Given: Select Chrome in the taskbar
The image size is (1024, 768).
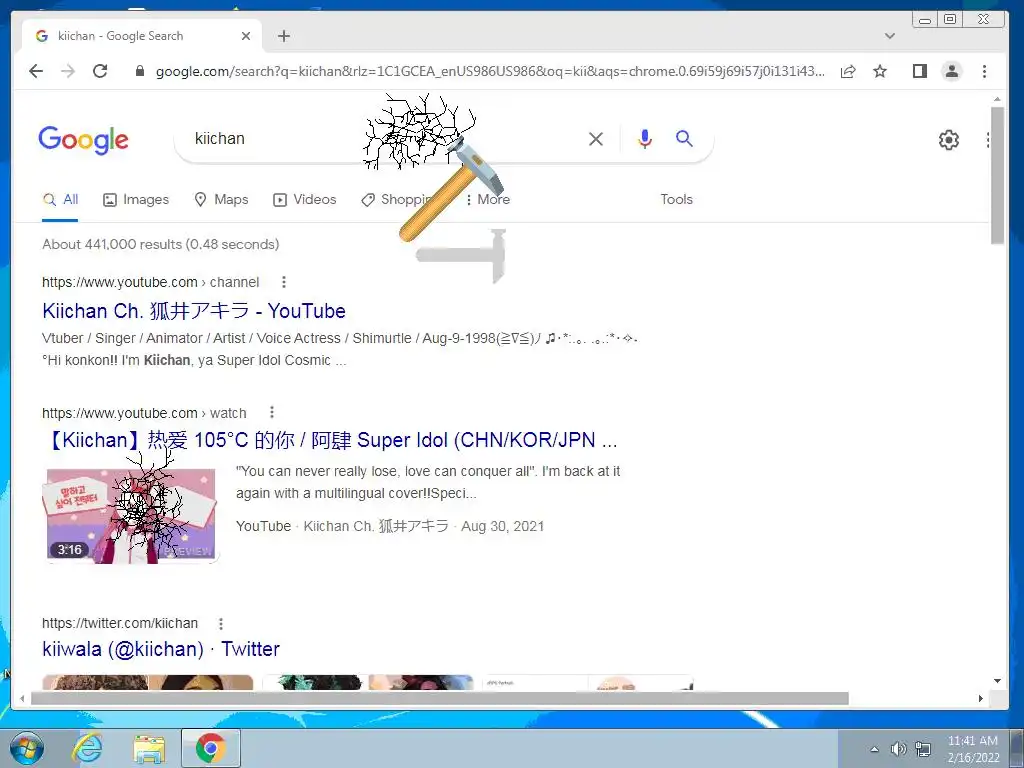Looking at the screenshot, I should [x=210, y=748].
